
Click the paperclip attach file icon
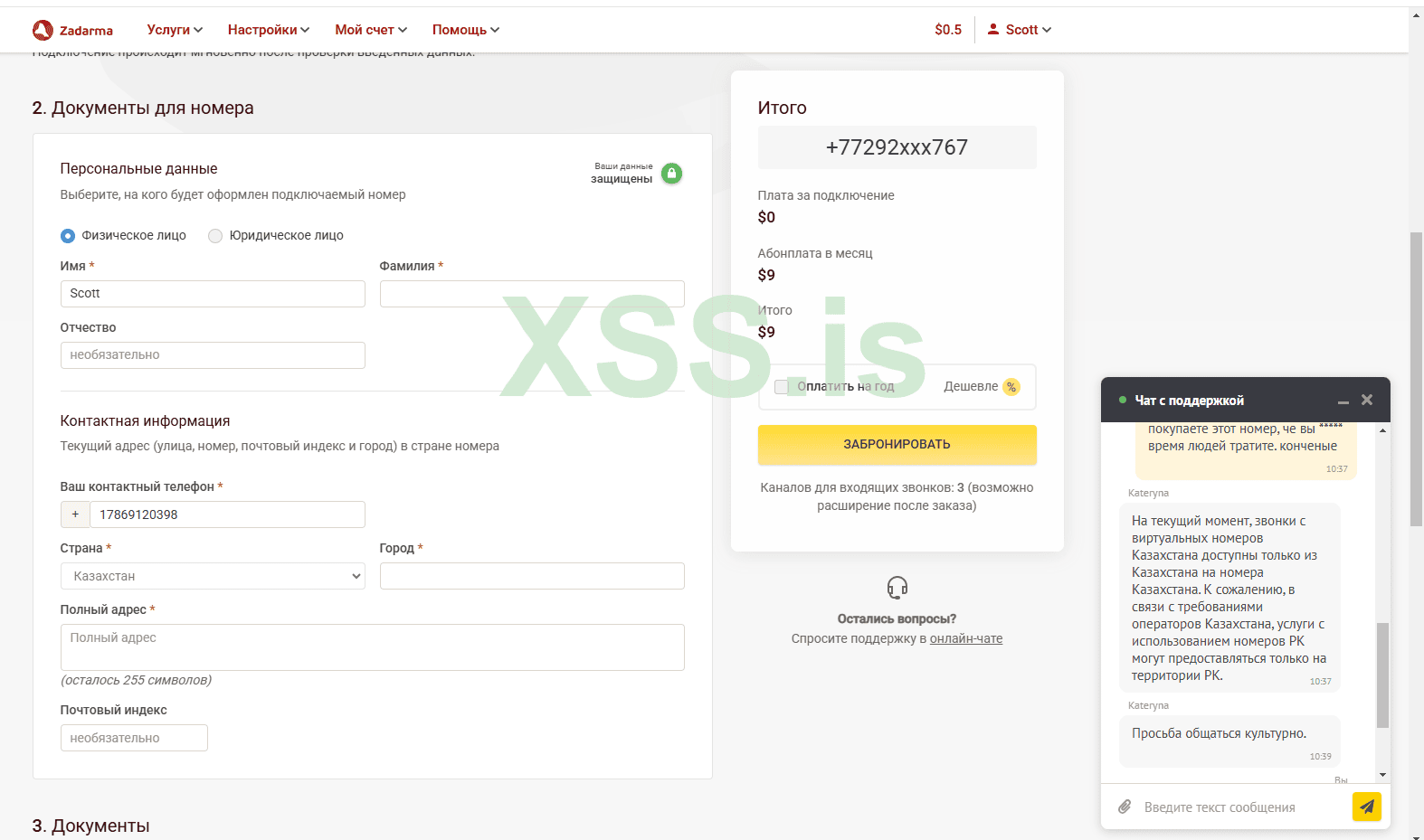tap(1125, 807)
